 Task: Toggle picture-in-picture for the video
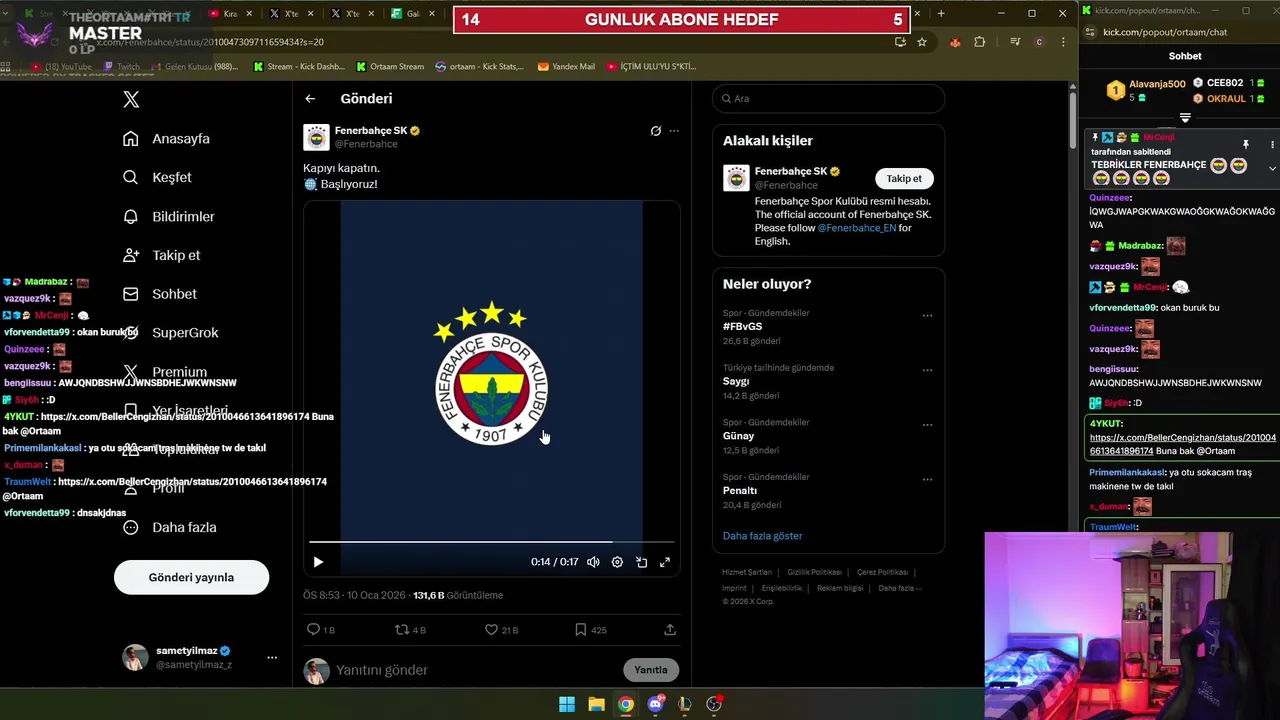point(641,562)
